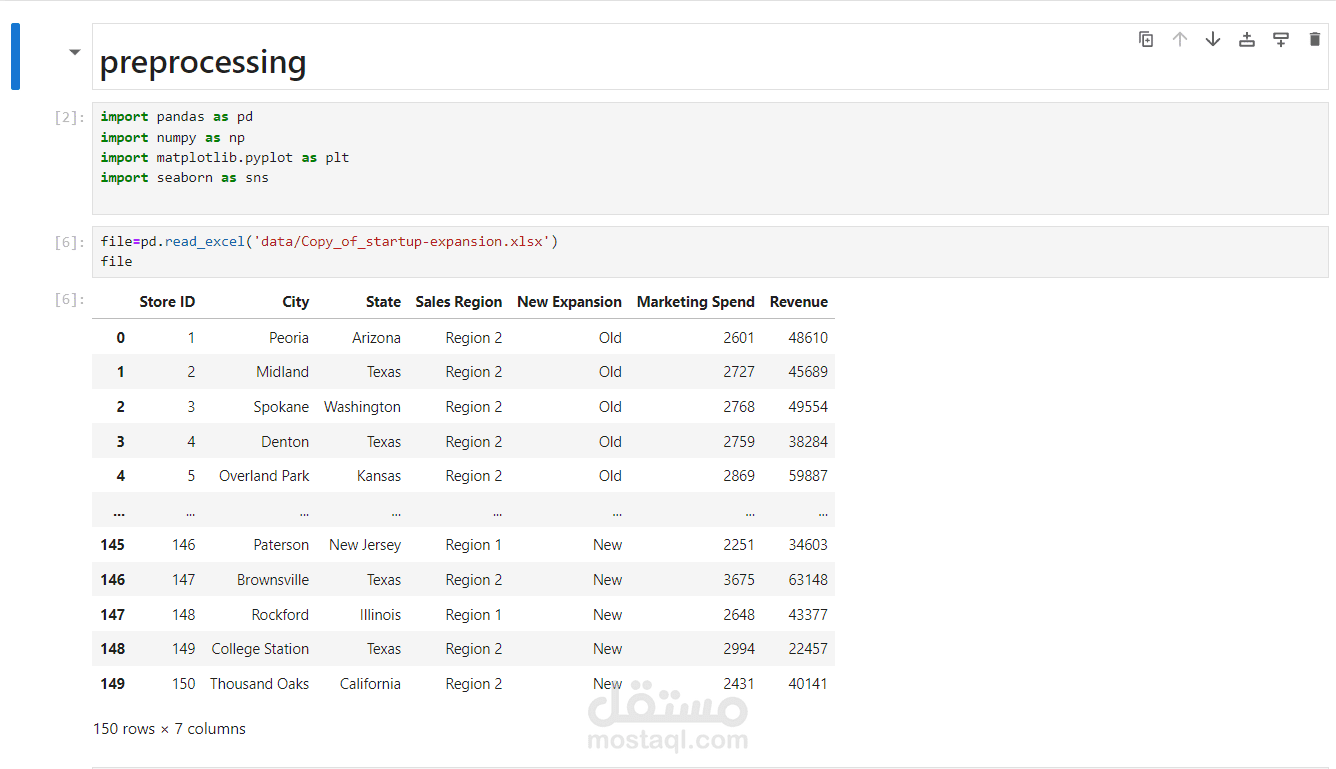Insert a cell below icon
Screen dimensions: 1336x769
point(1281,39)
